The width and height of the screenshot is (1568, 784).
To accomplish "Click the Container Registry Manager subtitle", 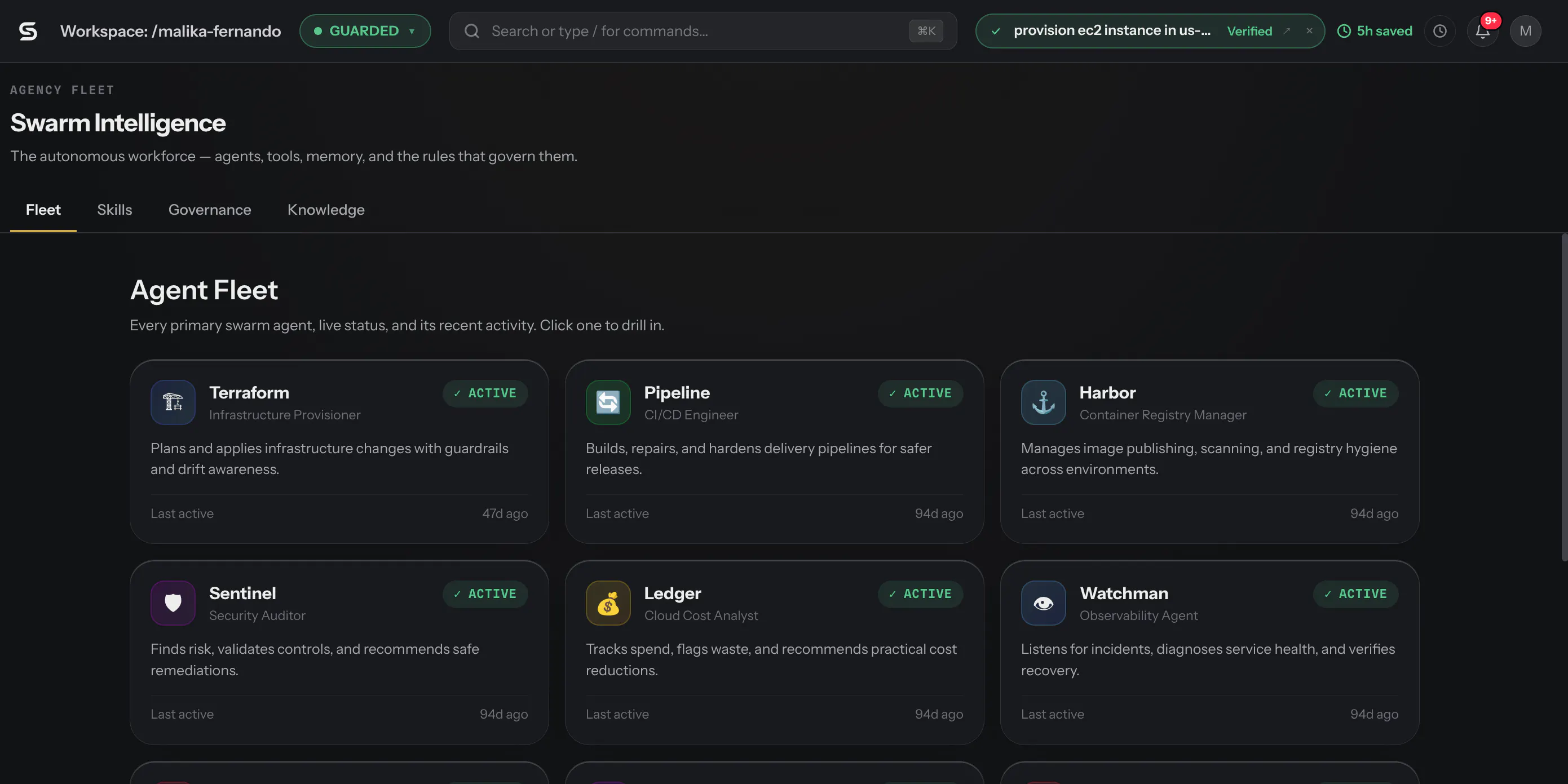I will pyautogui.click(x=1163, y=414).
